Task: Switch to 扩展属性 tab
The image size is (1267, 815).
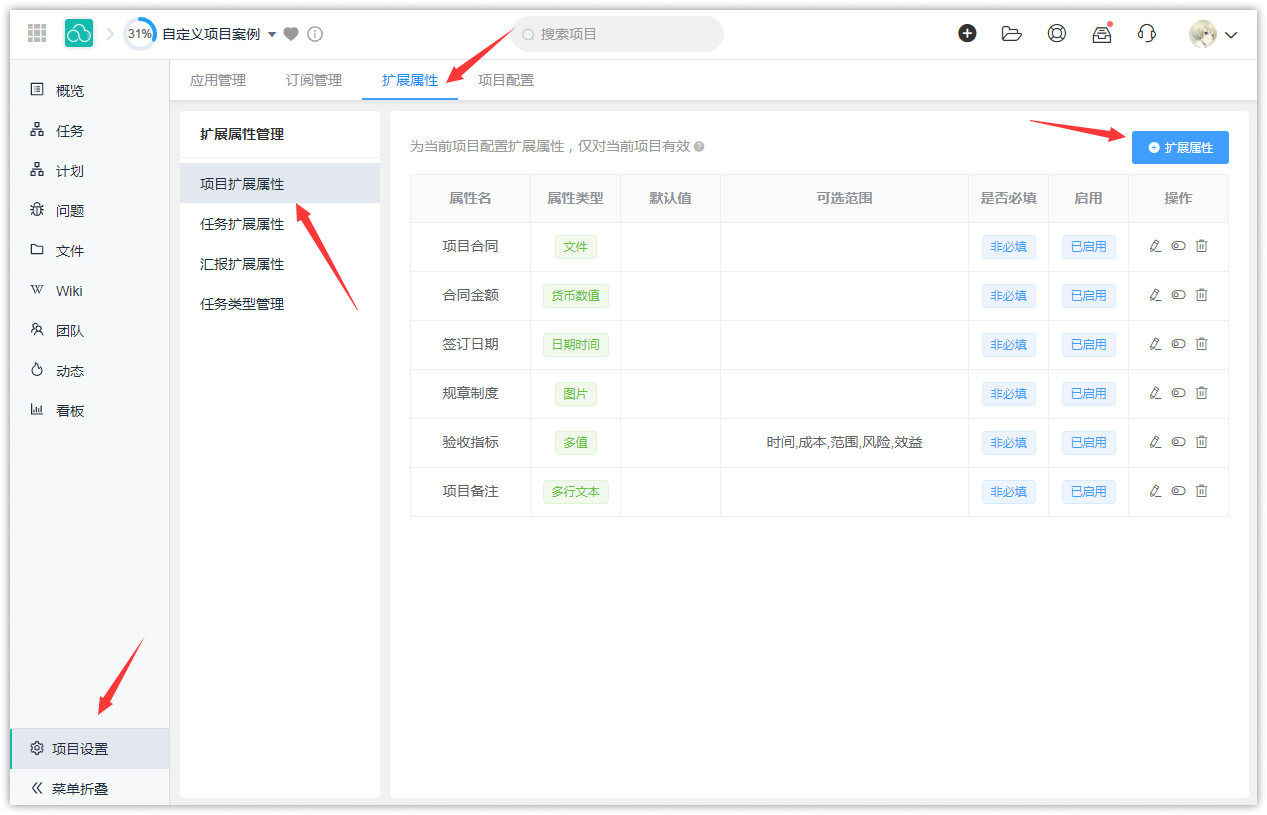Action: click(410, 80)
